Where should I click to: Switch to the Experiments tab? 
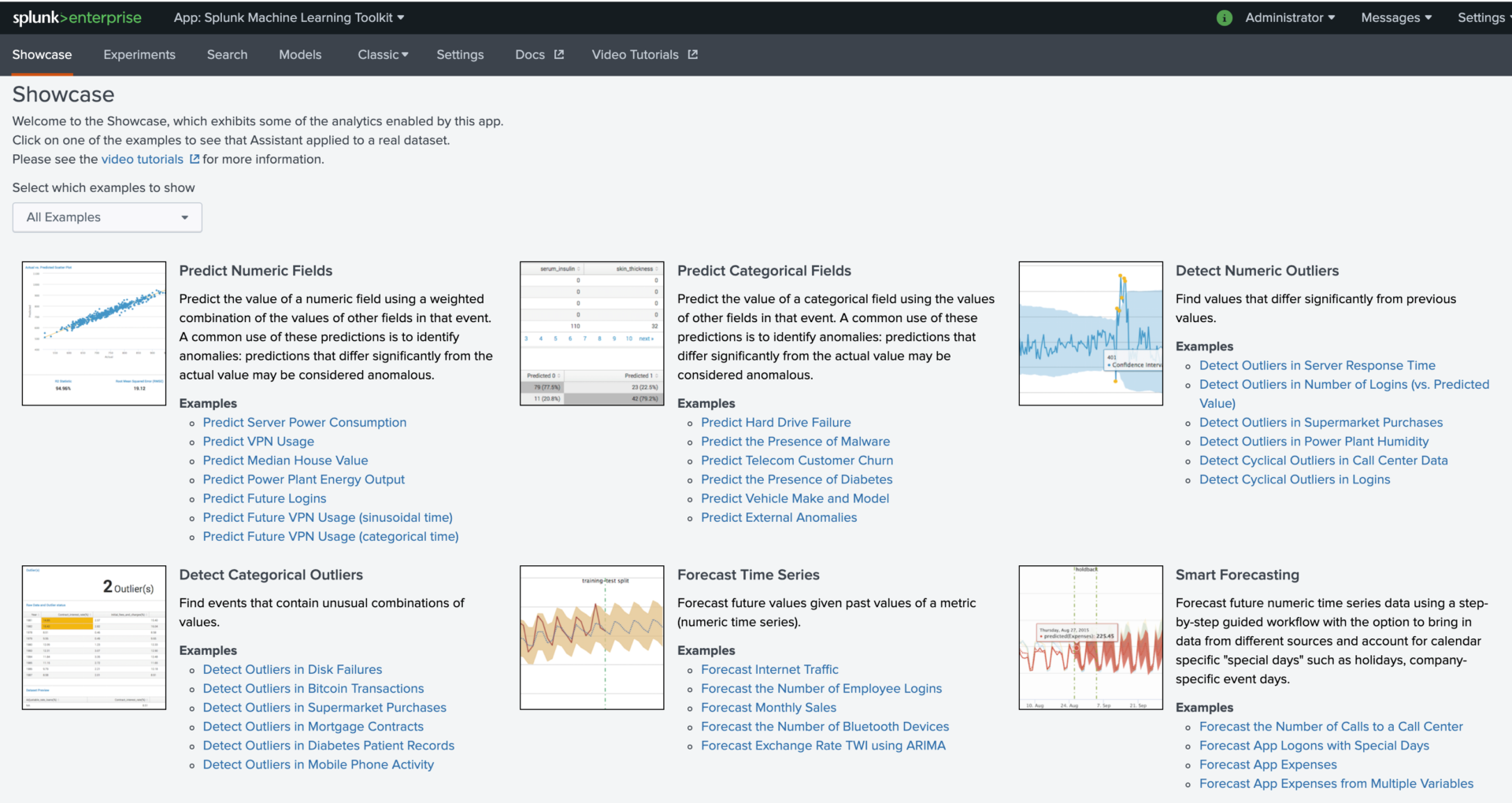(x=139, y=54)
